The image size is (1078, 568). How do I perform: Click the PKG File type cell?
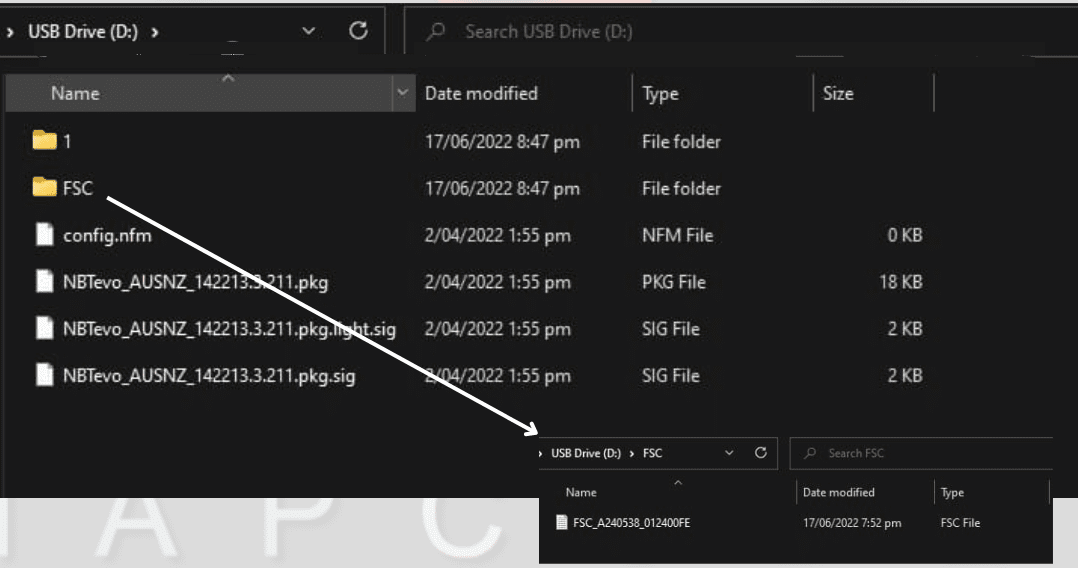674,282
